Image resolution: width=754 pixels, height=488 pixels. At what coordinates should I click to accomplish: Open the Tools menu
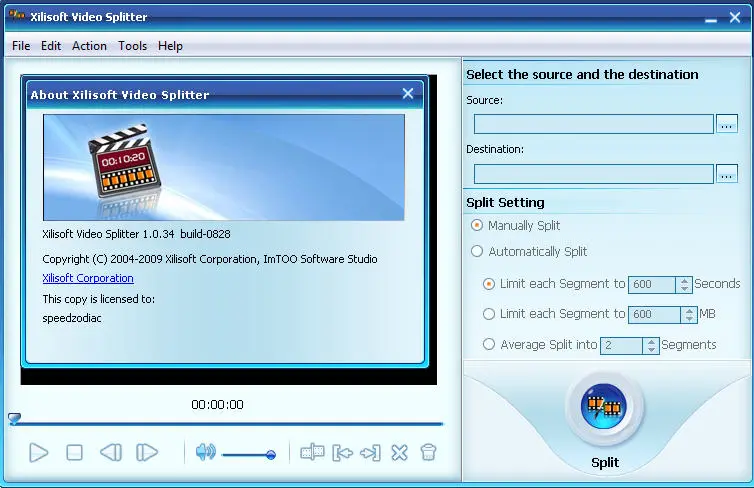133,46
